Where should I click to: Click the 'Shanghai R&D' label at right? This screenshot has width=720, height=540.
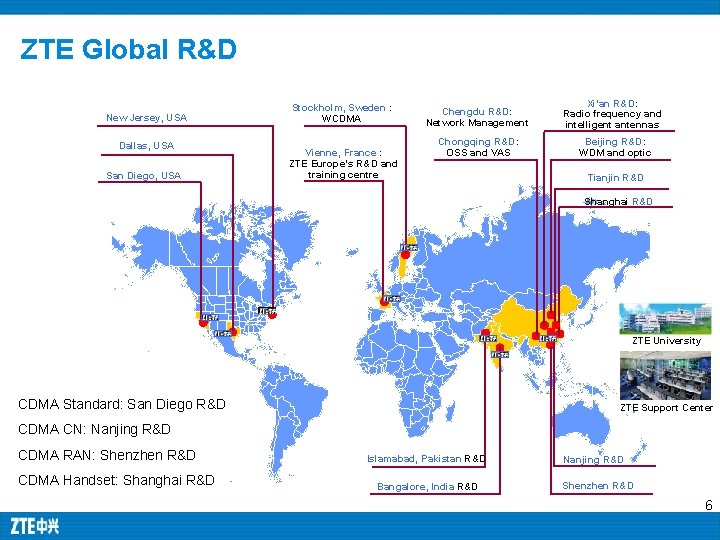pyautogui.click(x=618, y=202)
